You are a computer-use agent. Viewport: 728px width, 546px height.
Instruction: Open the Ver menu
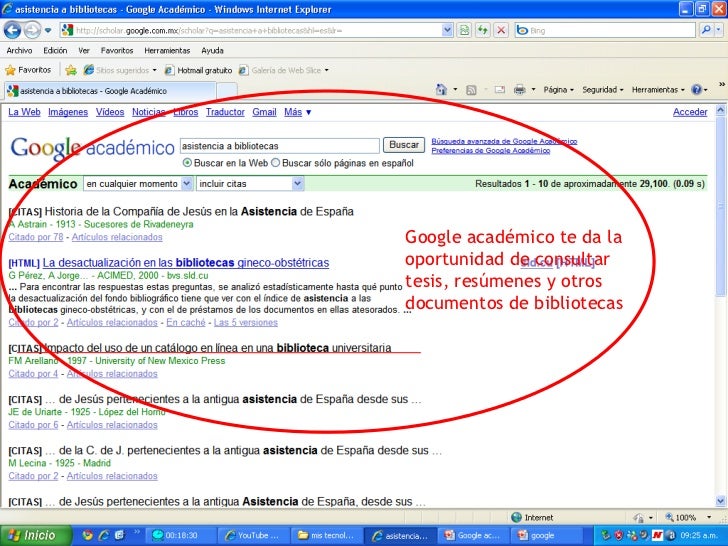pos(84,51)
